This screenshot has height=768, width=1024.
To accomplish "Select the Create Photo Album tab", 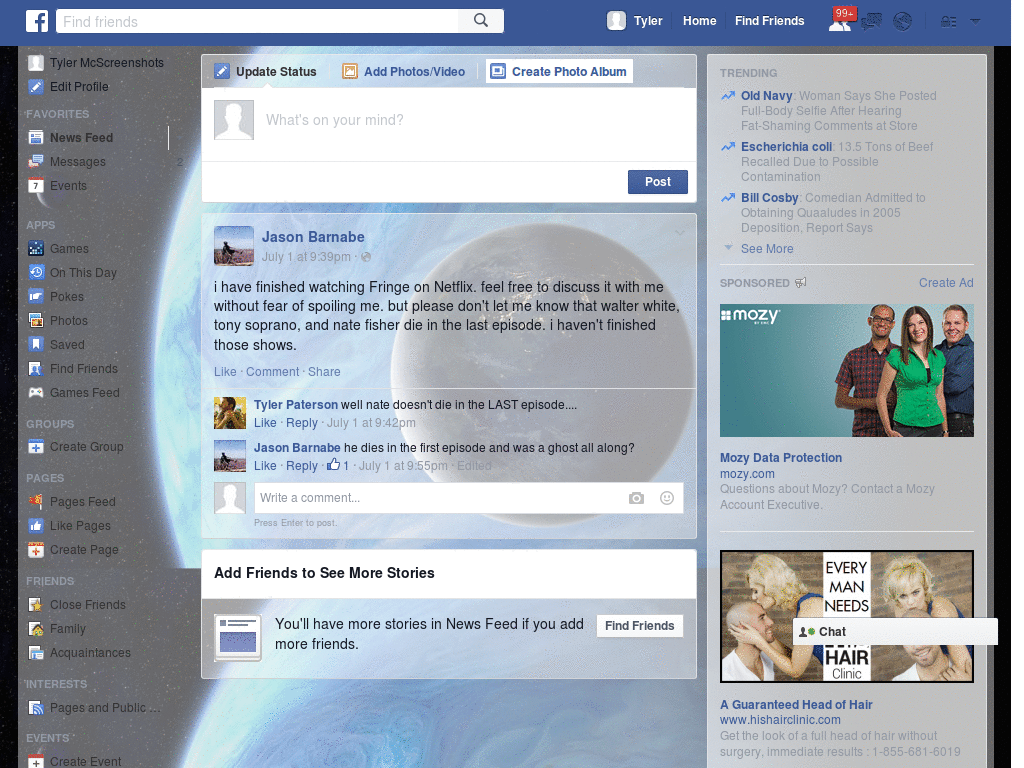I will (x=560, y=71).
